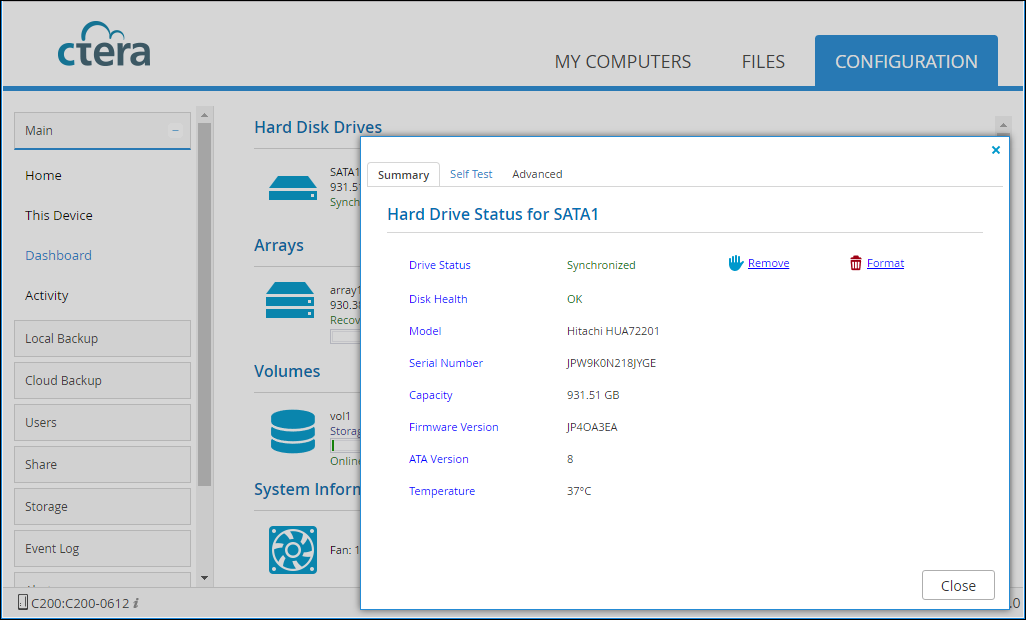Image resolution: width=1026 pixels, height=620 pixels.
Task: Click the sidebar scrollbar thumb
Action: tap(204, 305)
